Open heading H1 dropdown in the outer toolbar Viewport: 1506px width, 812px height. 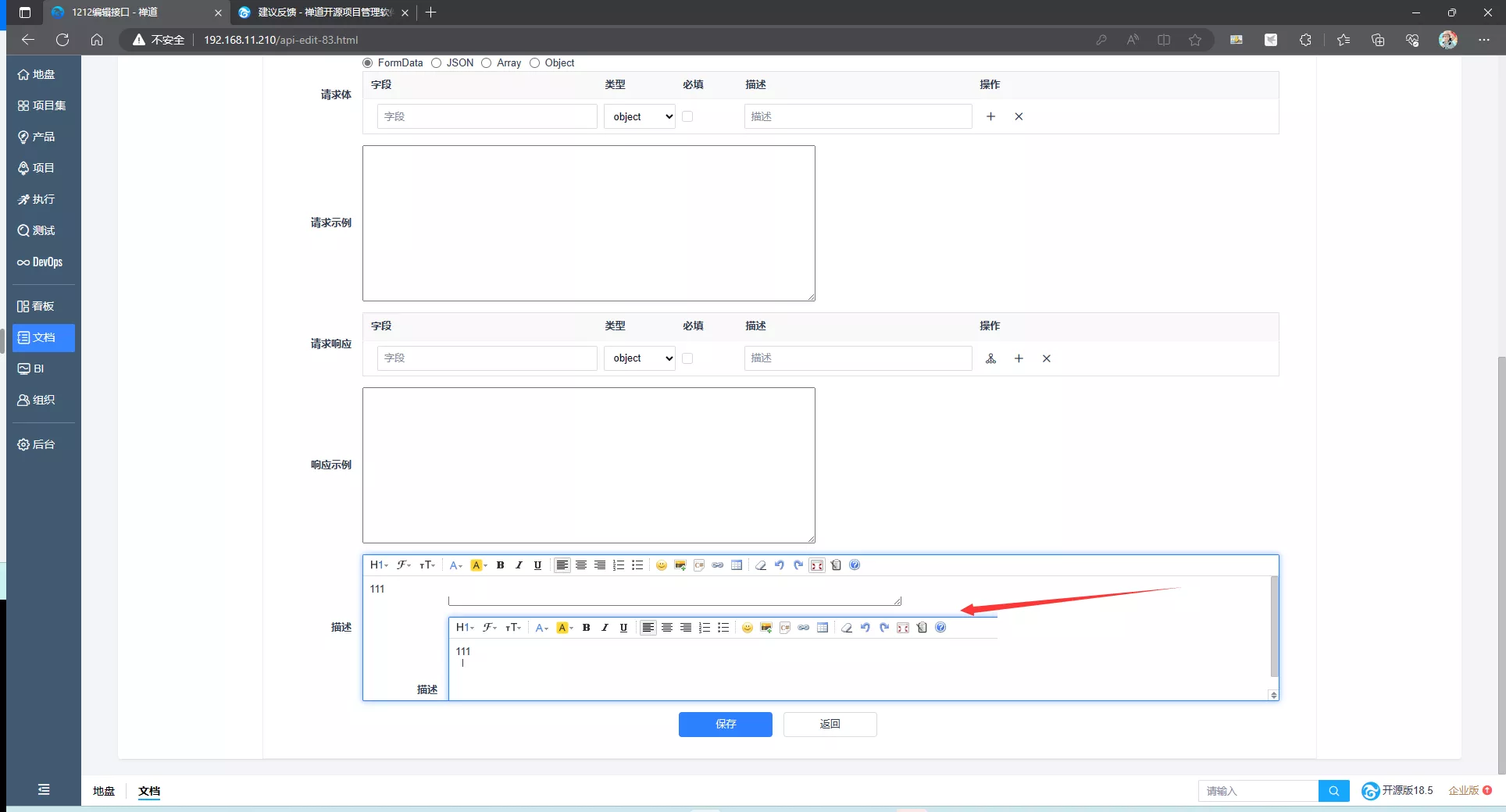tap(379, 565)
